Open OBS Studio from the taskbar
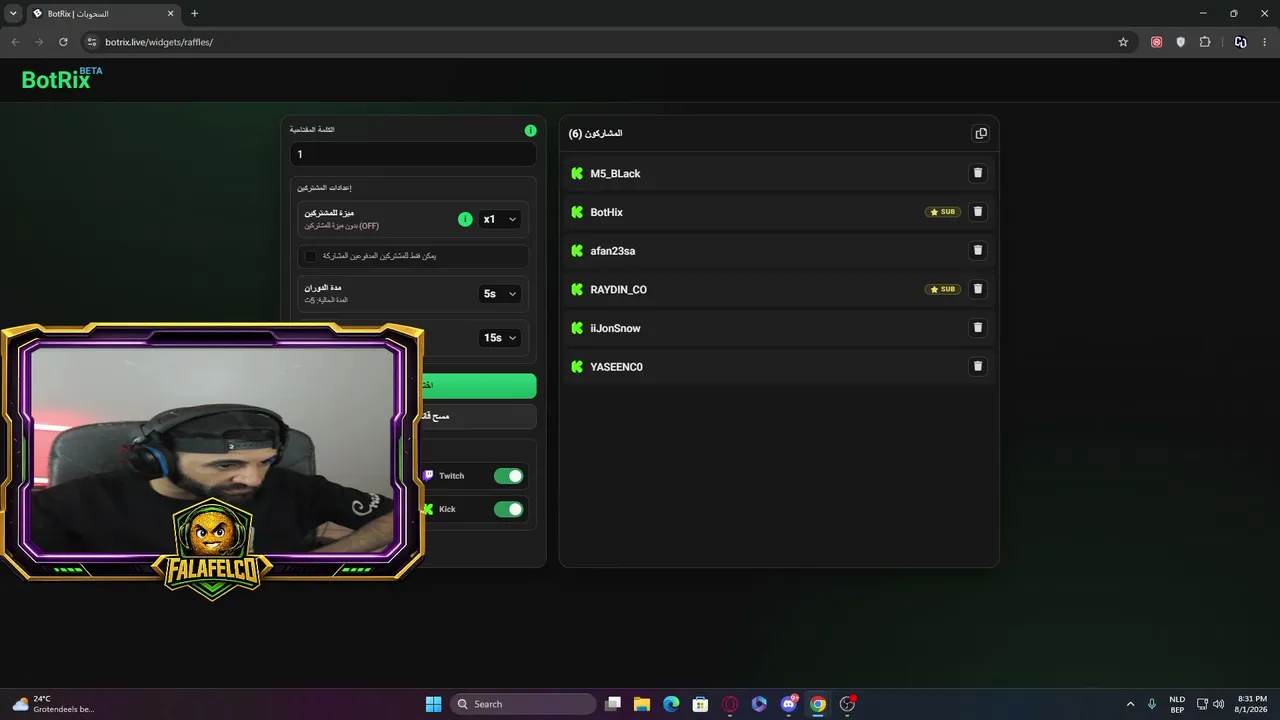The height and width of the screenshot is (720, 1280). [848, 704]
